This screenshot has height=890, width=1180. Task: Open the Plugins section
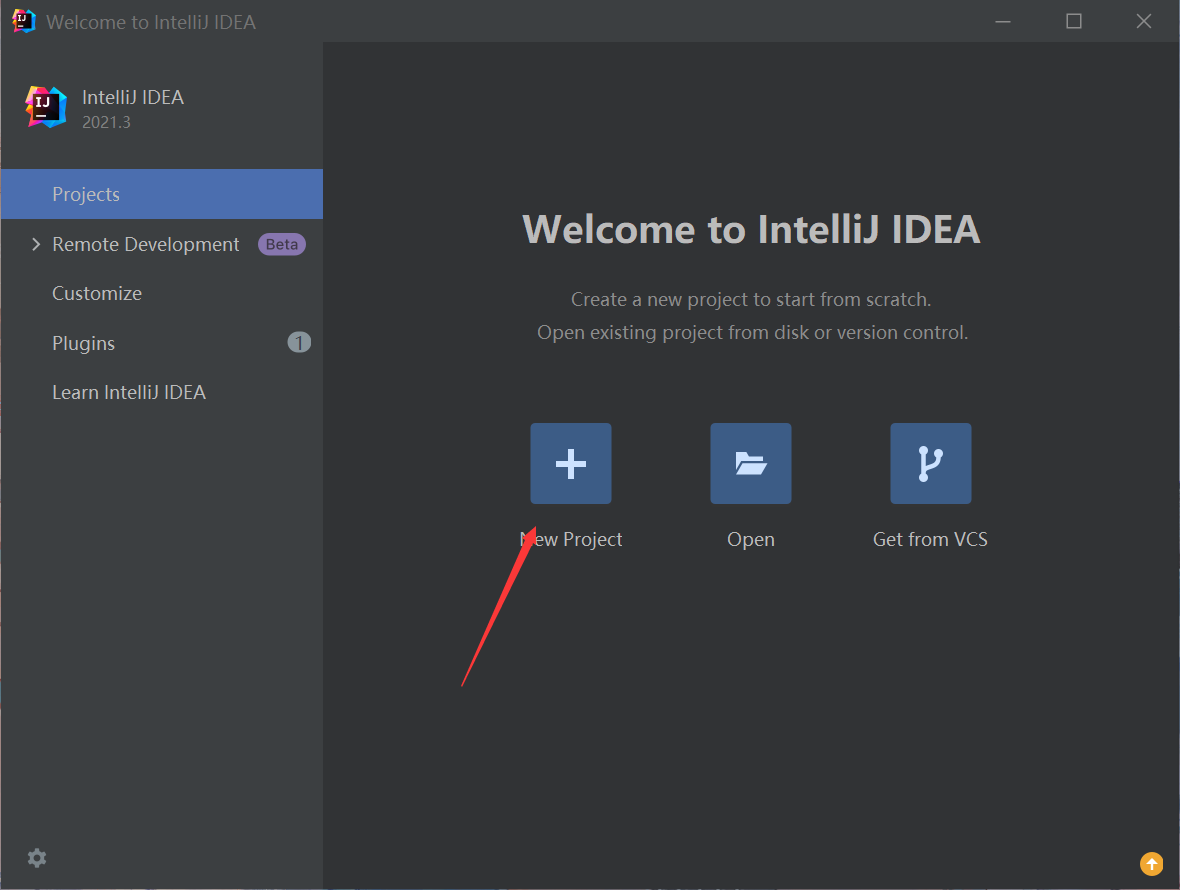[83, 343]
